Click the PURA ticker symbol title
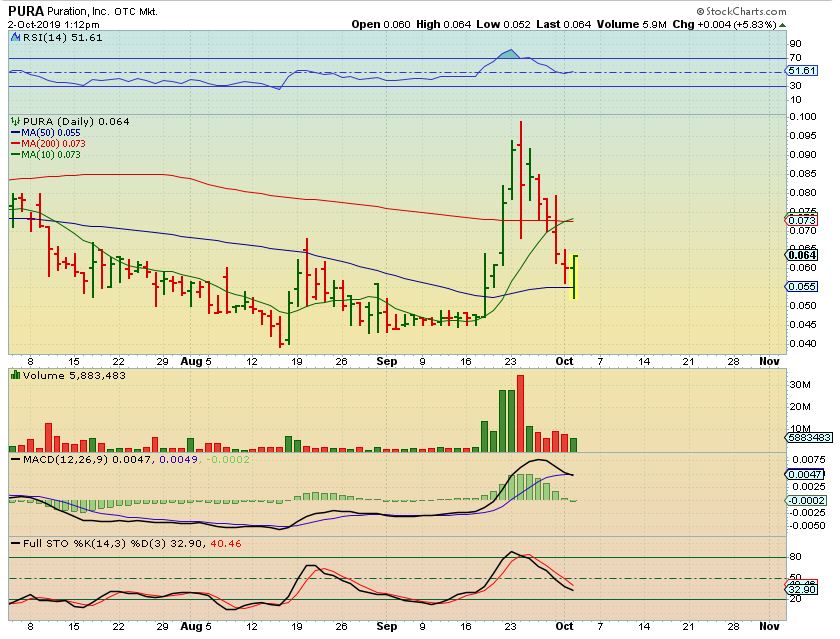Viewport: 840px width, 639px height. click(x=26, y=11)
